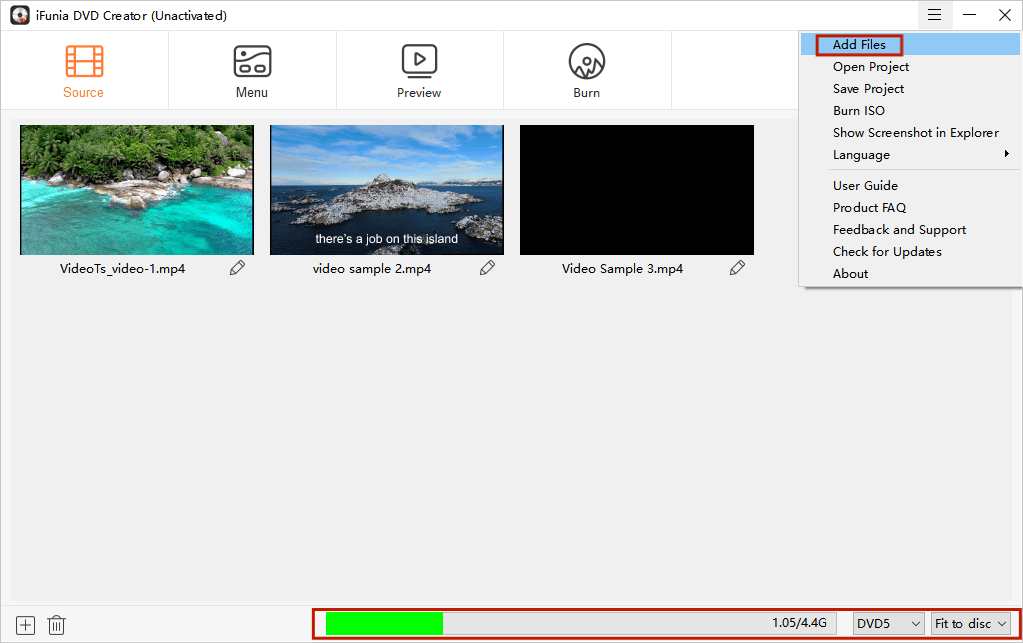The width and height of the screenshot is (1023, 643).
Task: Toggle the hamburger menu in title bar
Action: click(x=934, y=15)
